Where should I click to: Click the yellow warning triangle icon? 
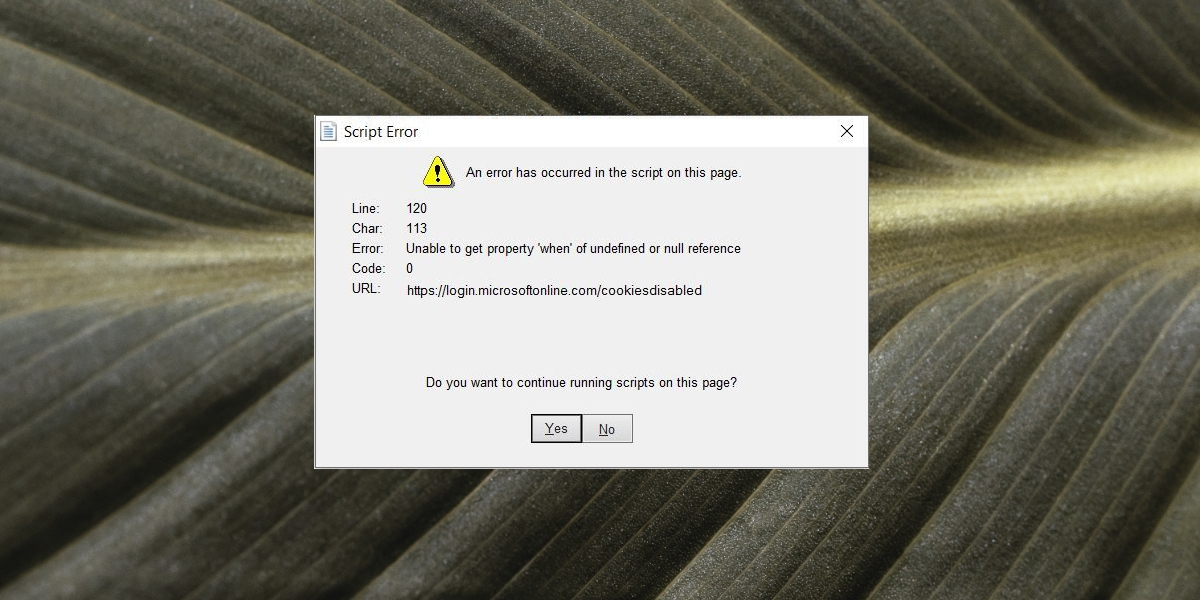point(438,172)
